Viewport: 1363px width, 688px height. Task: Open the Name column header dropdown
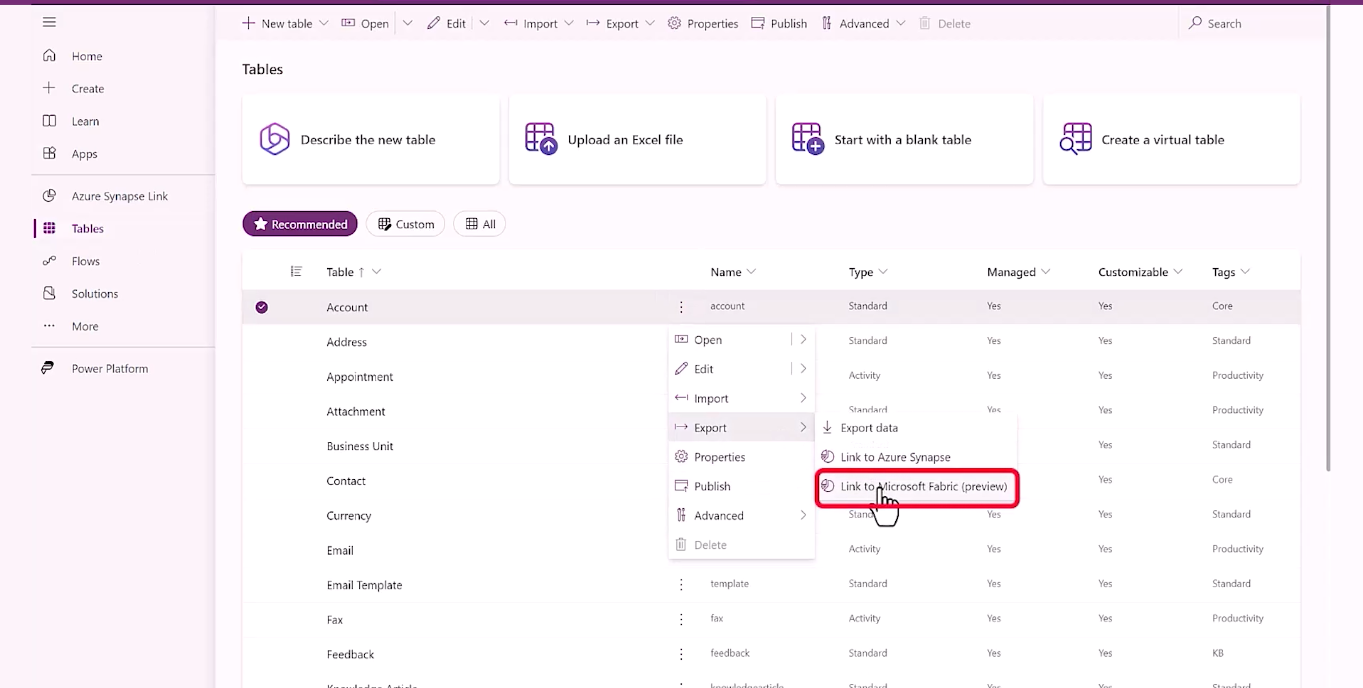tap(752, 272)
